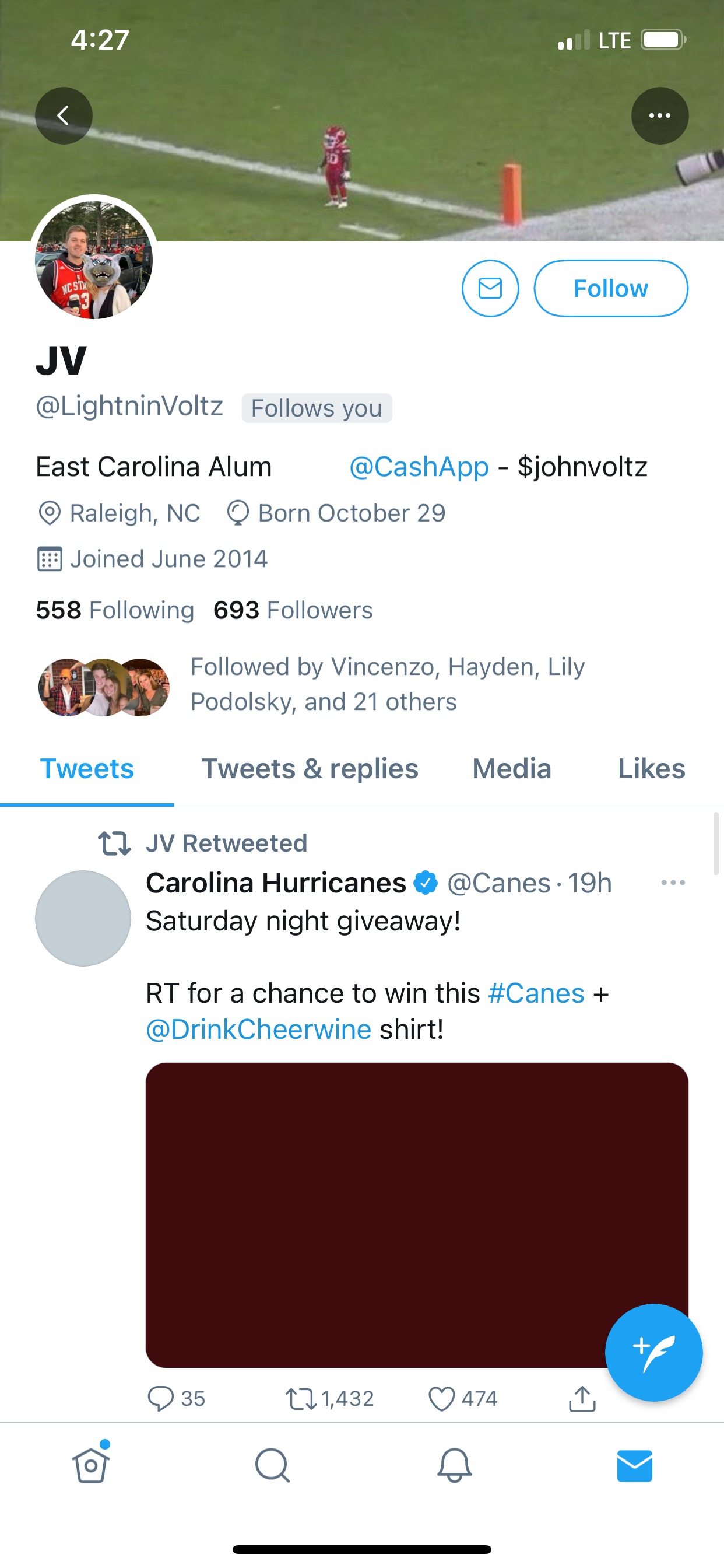Reply to the Hurricanes giveaway tweet
The image size is (724, 1568).
pyautogui.click(x=161, y=1398)
